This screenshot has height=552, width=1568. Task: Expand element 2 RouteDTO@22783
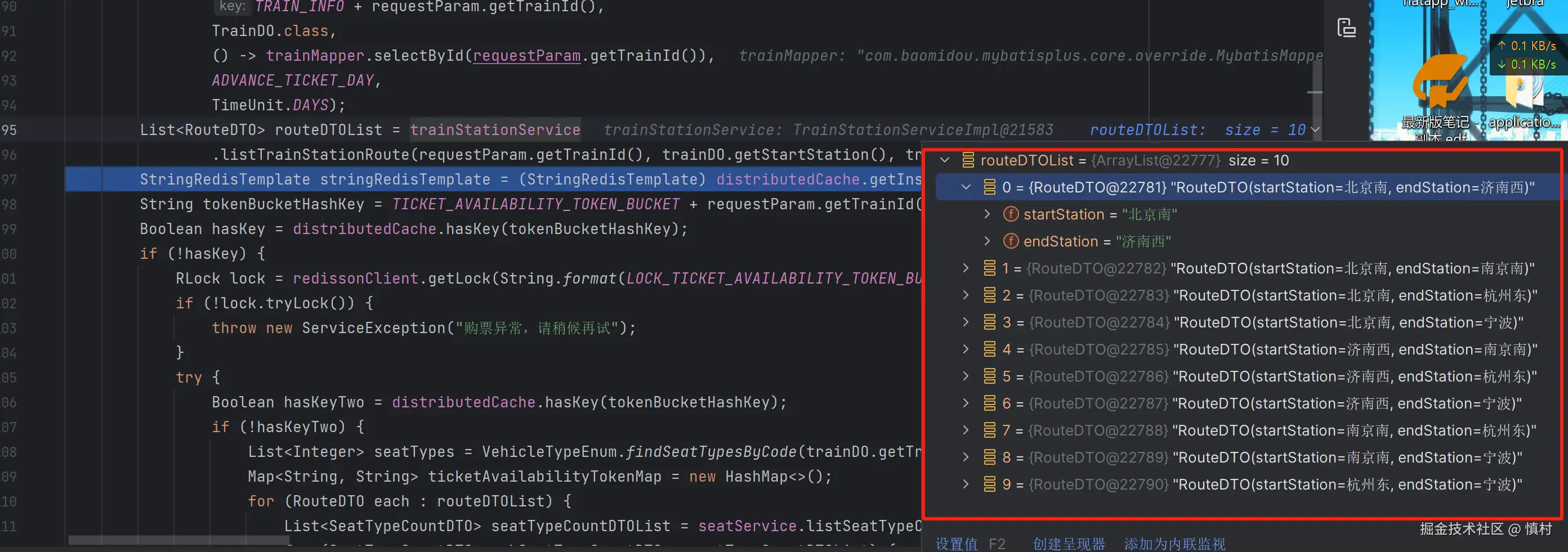point(966,296)
